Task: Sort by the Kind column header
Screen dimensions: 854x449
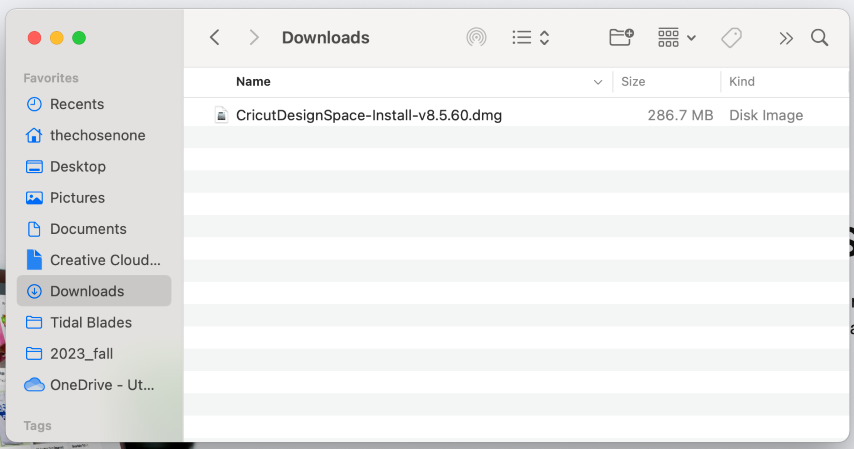Action: tap(741, 82)
